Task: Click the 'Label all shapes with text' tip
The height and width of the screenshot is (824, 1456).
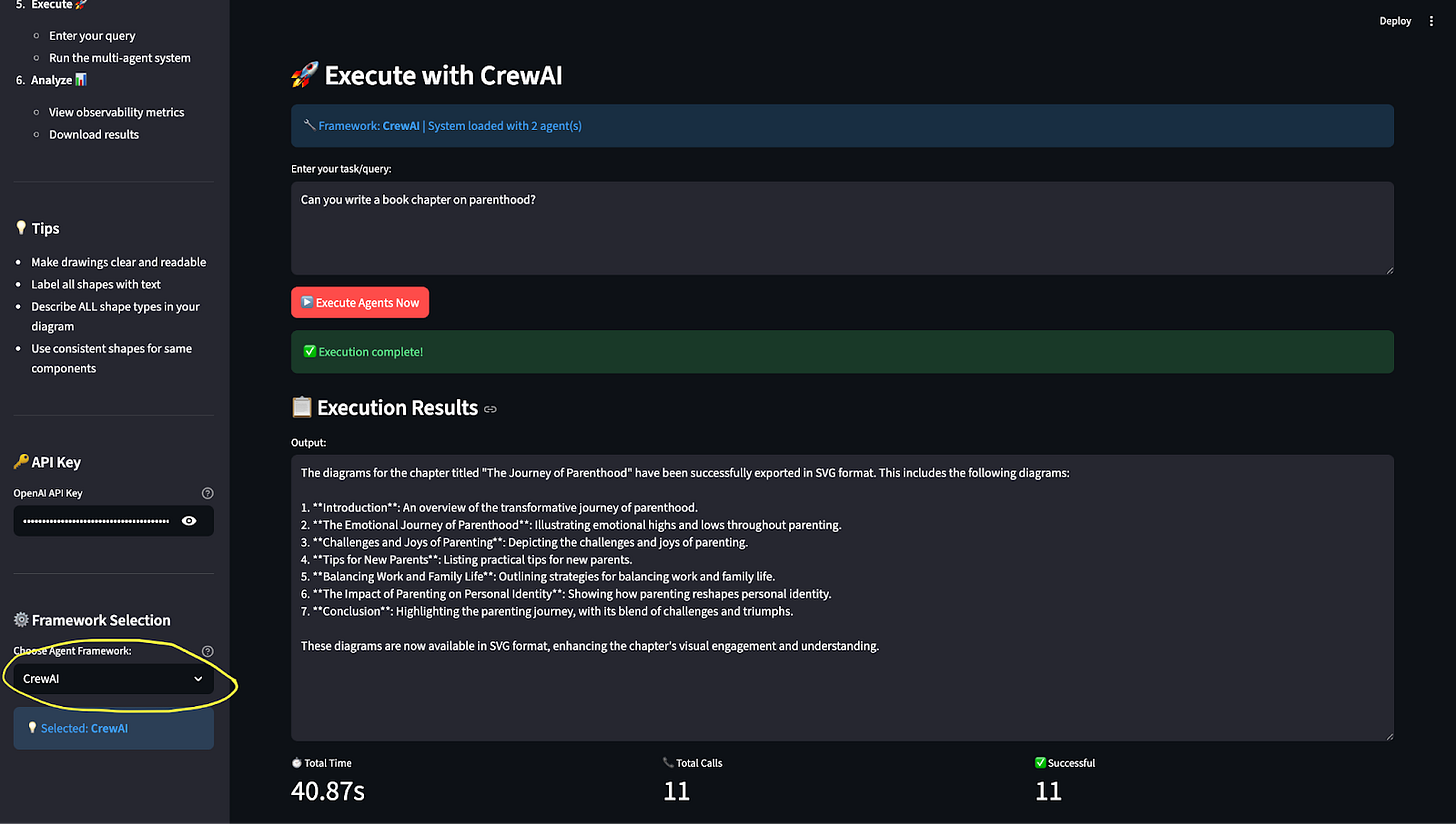Action: pyautogui.click(x=96, y=284)
